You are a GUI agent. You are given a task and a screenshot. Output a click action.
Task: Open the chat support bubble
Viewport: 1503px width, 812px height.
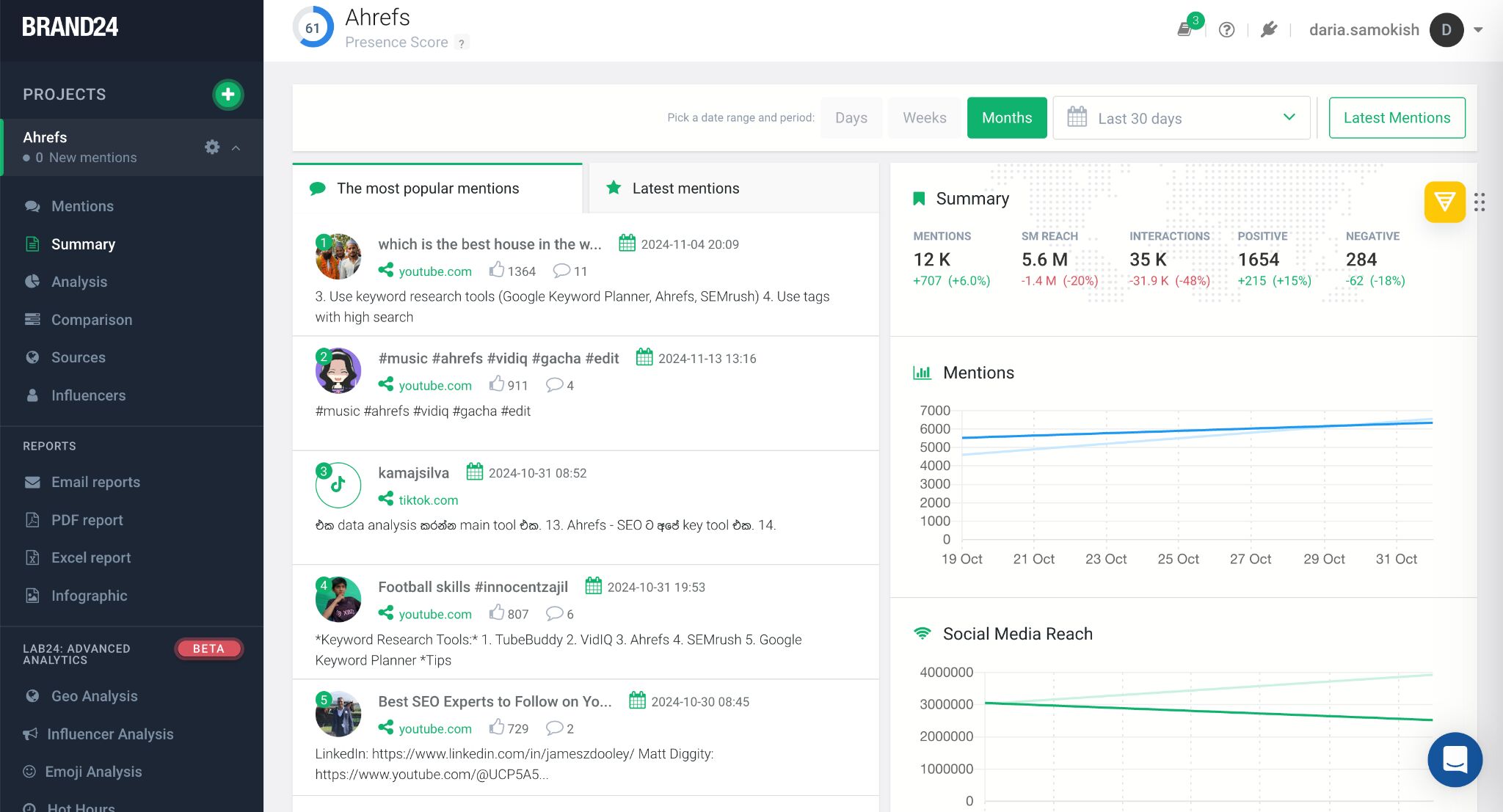click(1454, 760)
